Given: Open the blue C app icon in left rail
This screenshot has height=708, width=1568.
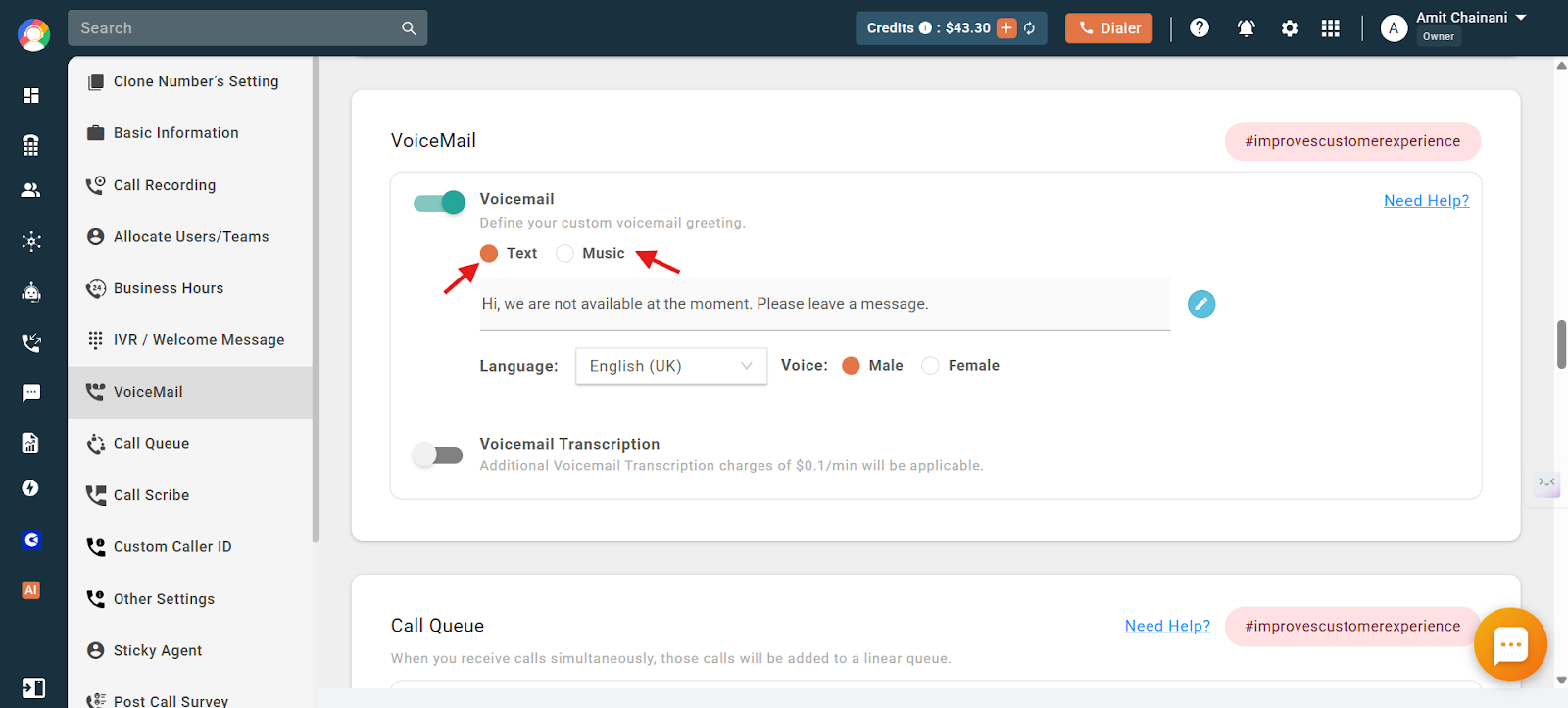Looking at the screenshot, I should pos(31,540).
